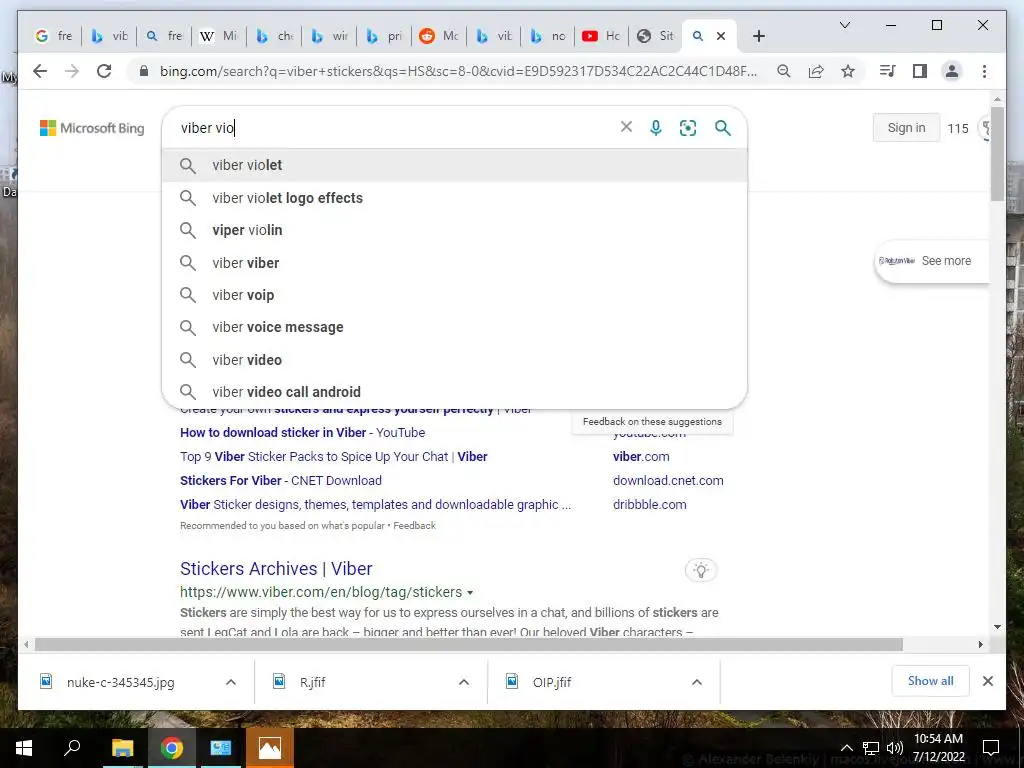Click the horizontal page scrollbar
Image resolution: width=1024 pixels, height=768 pixels.
468,645
